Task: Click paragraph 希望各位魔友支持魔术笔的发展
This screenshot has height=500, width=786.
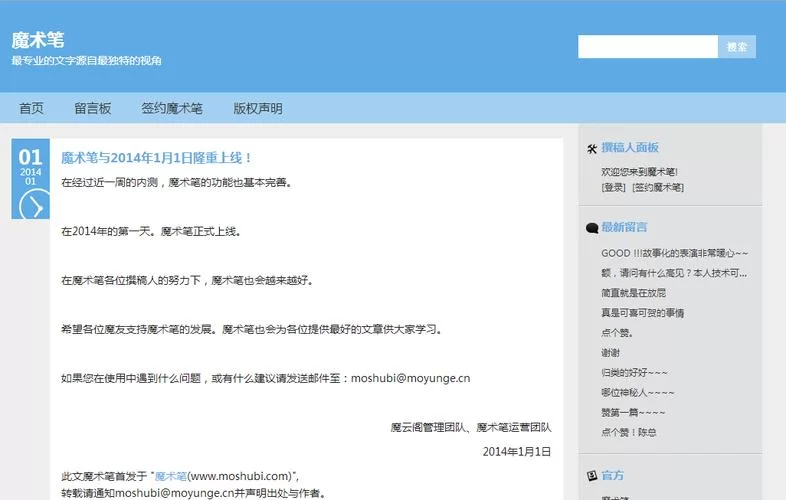Action: coord(252,329)
